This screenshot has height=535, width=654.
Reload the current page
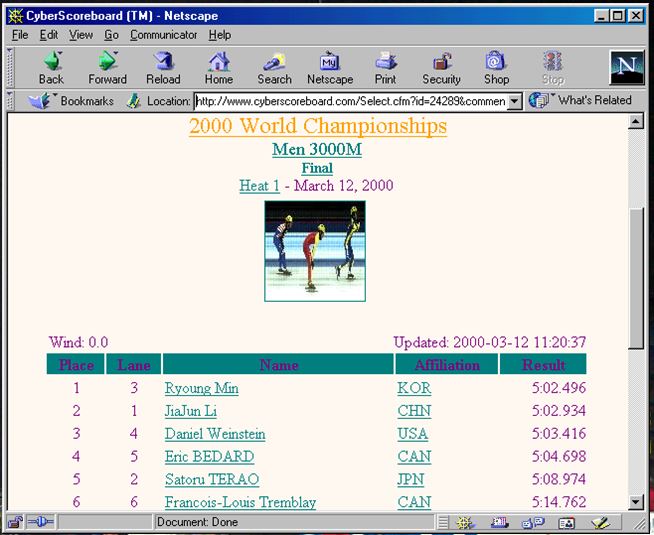pyautogui.click(x=164, y=67)
